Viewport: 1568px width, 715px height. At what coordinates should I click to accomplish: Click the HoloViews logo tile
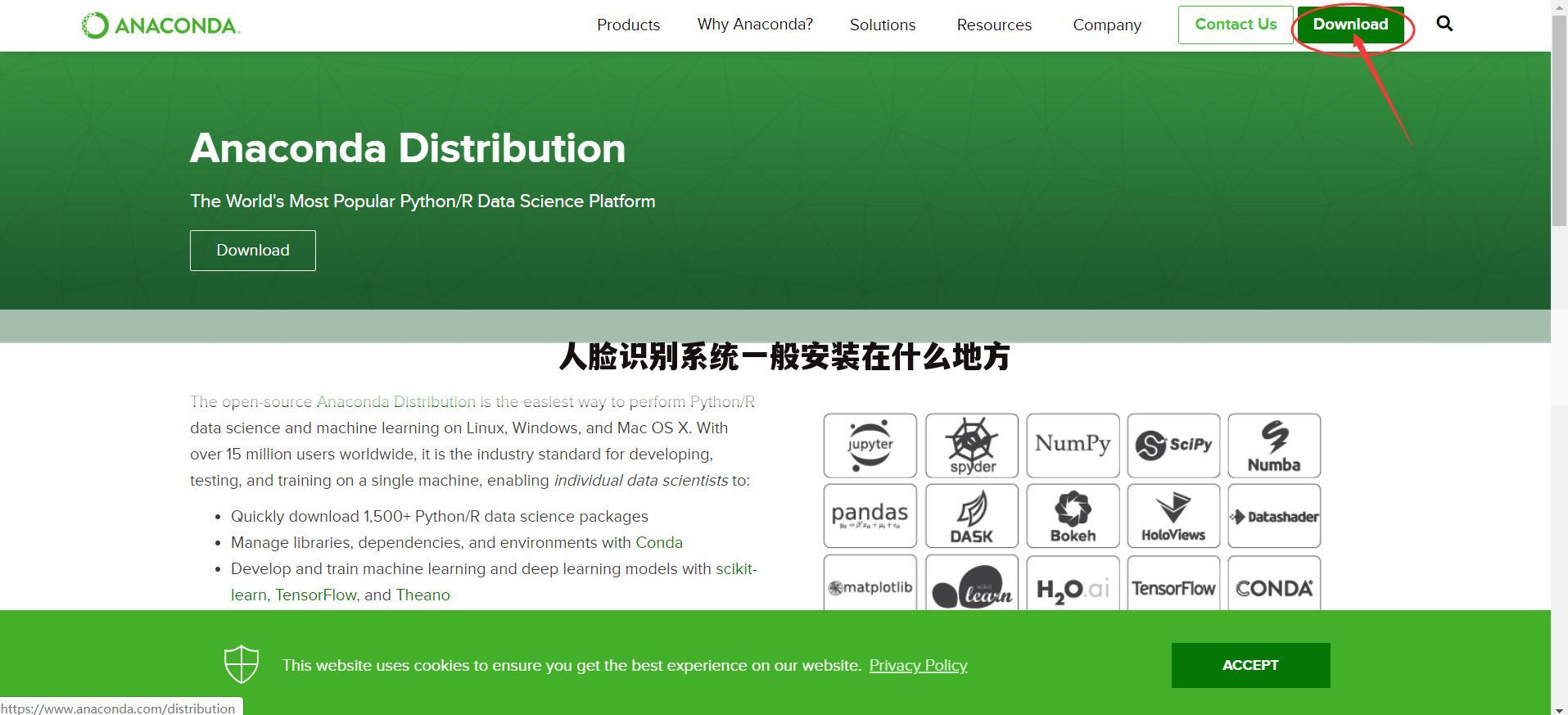point(1173,516)
